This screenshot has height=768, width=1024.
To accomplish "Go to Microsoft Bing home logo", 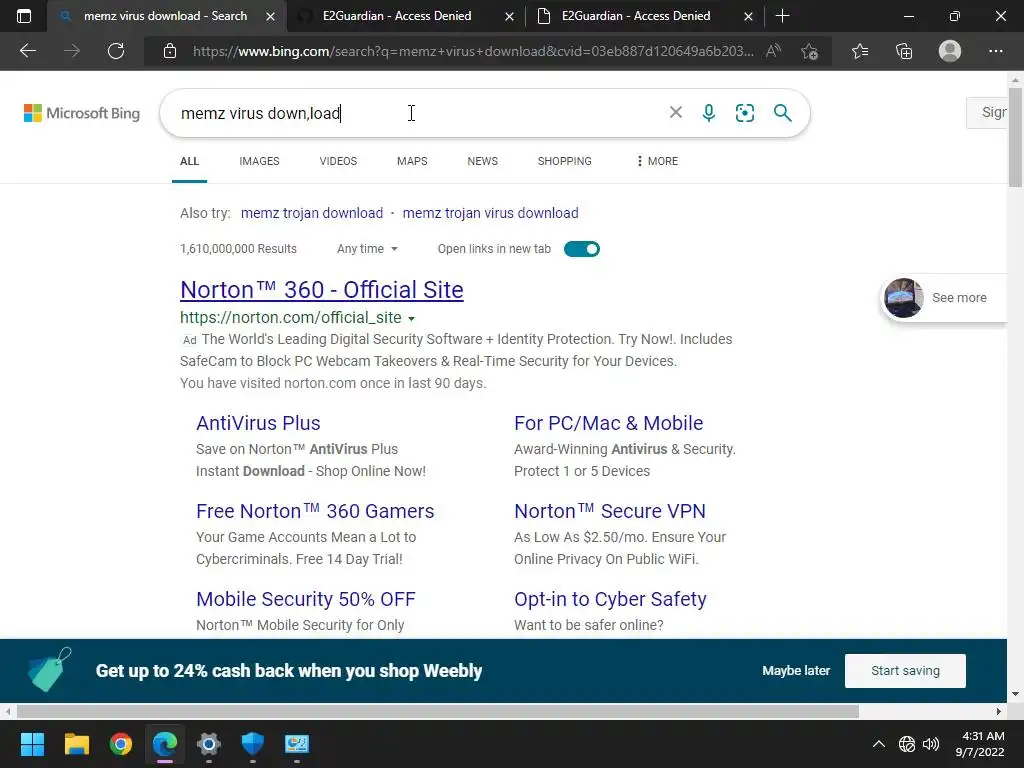I will pyautogui.click(x=82, y=113).
